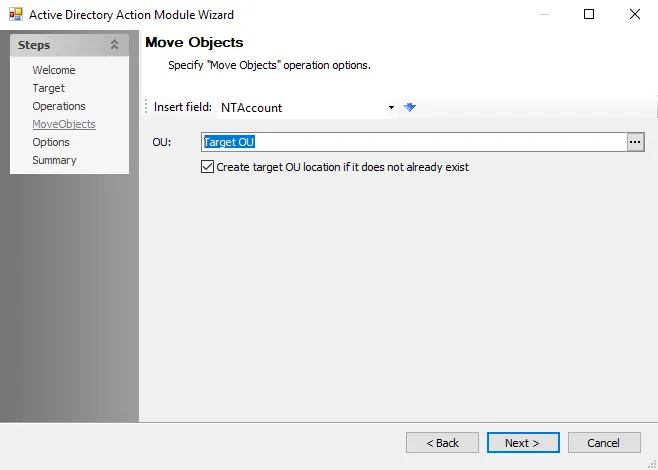The width and height of the screenshot is (658, 470).
Task: Close the wizard window
Action: [635, 14]
